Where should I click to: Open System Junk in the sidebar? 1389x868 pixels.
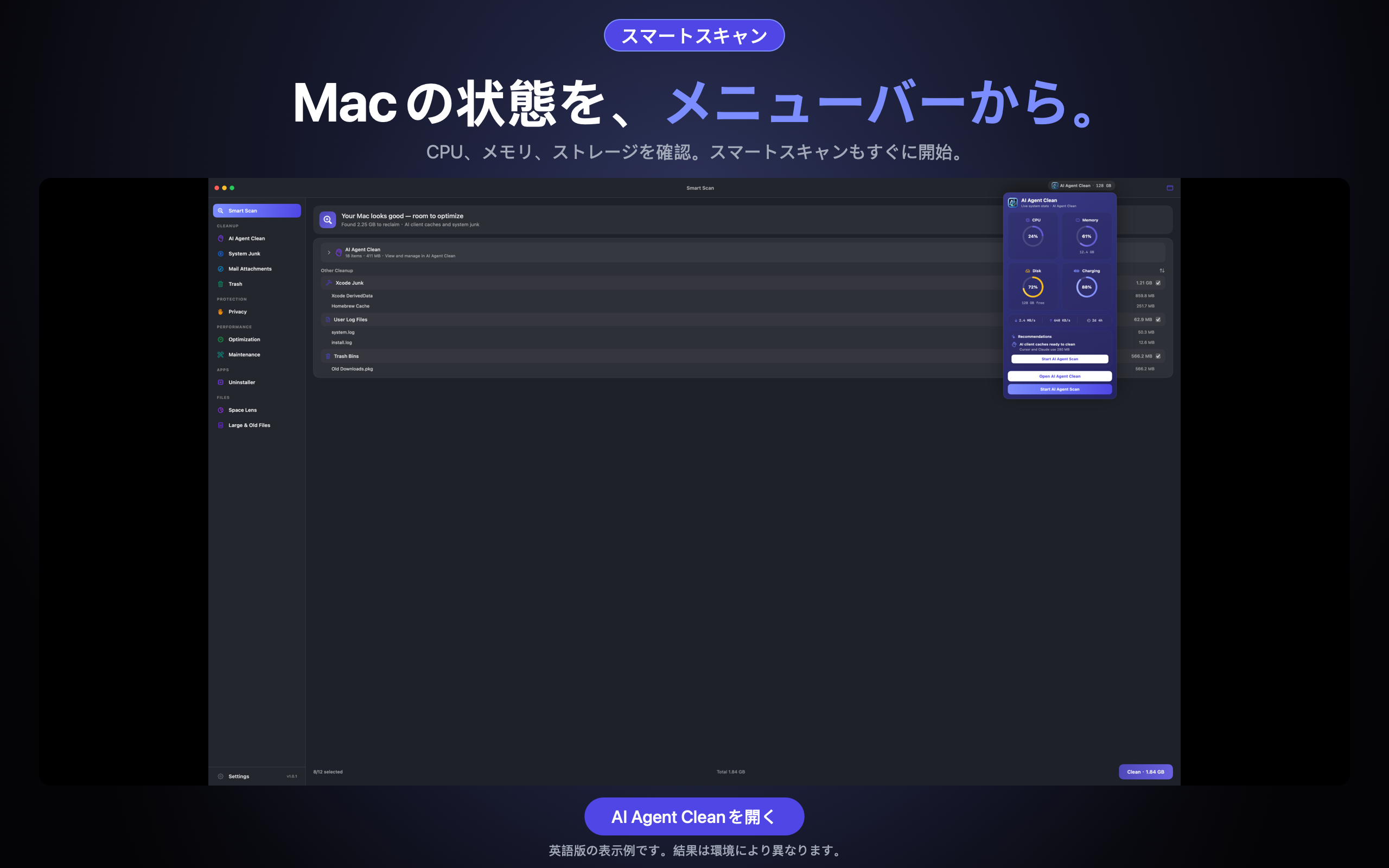pyautogui.click(x=257, y=254)
